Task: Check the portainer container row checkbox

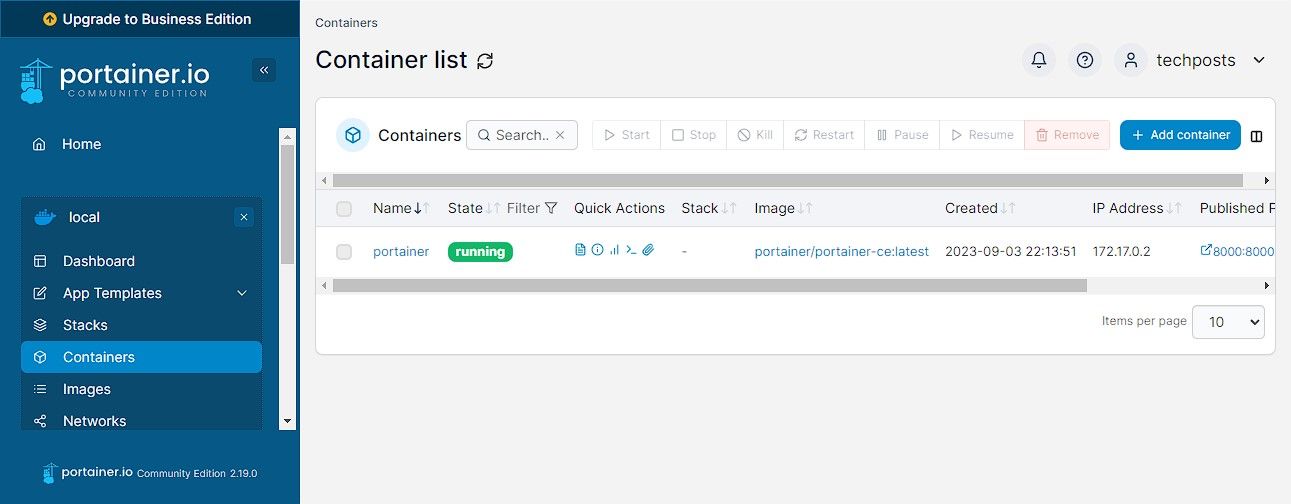Action: [x=344, y=252]
